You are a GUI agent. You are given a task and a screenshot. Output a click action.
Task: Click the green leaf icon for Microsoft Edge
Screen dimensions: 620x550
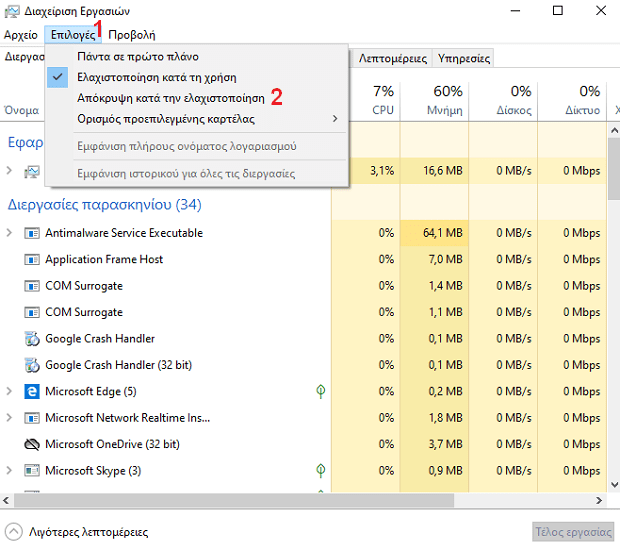click(x=321, y=391)
